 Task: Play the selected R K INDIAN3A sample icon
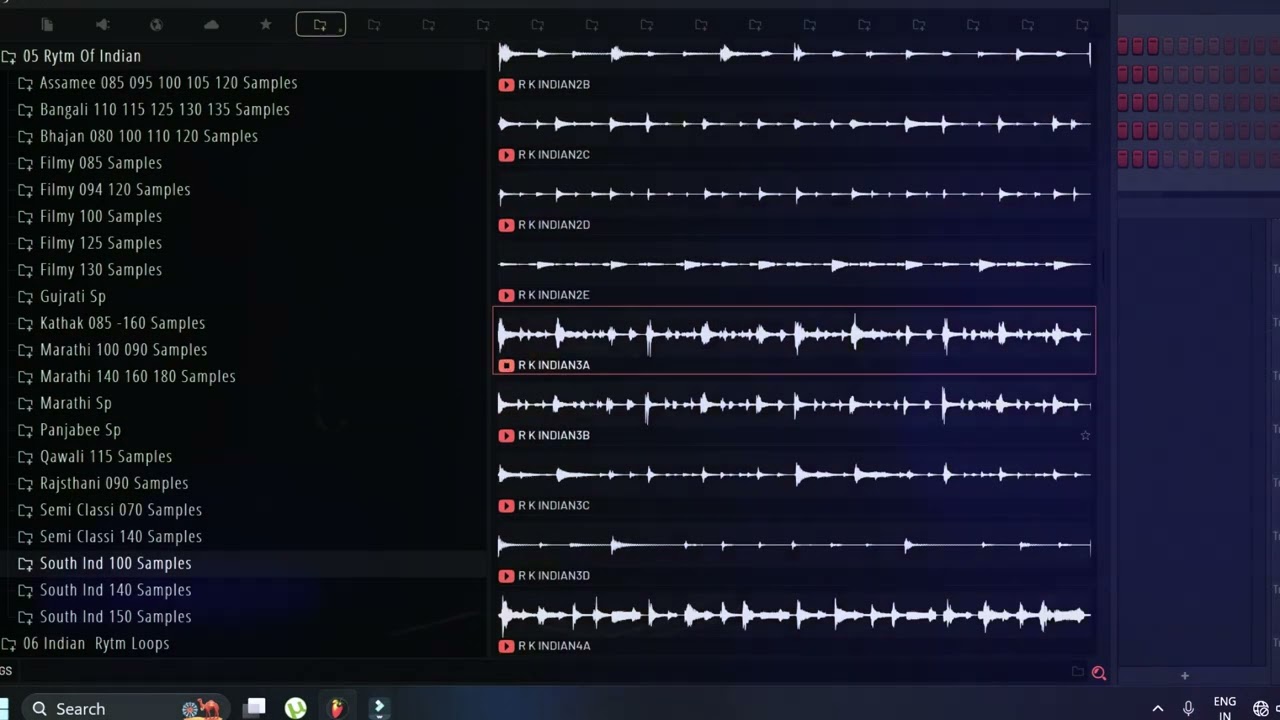tap(506, 365)
